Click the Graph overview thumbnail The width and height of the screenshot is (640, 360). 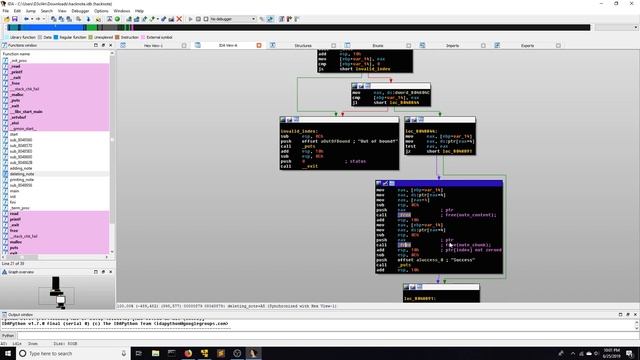(x=58, y=293)
